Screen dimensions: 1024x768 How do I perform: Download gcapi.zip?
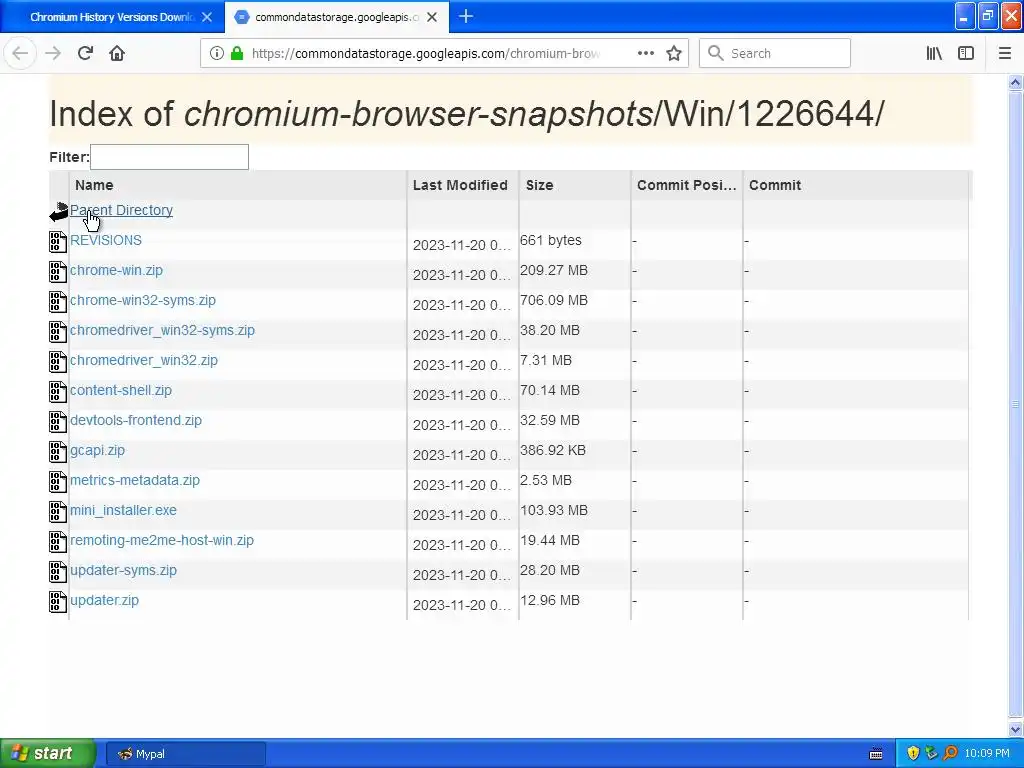[97, 451]
